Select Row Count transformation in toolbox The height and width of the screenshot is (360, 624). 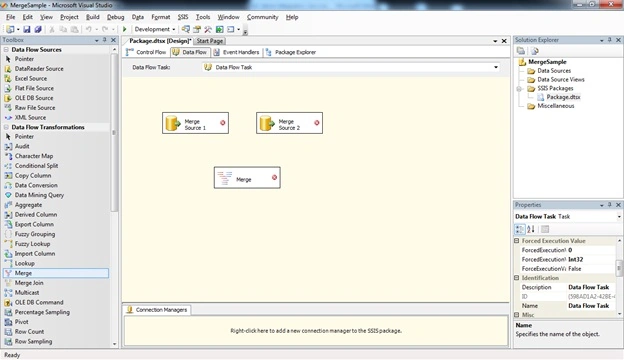click(29, 331)
